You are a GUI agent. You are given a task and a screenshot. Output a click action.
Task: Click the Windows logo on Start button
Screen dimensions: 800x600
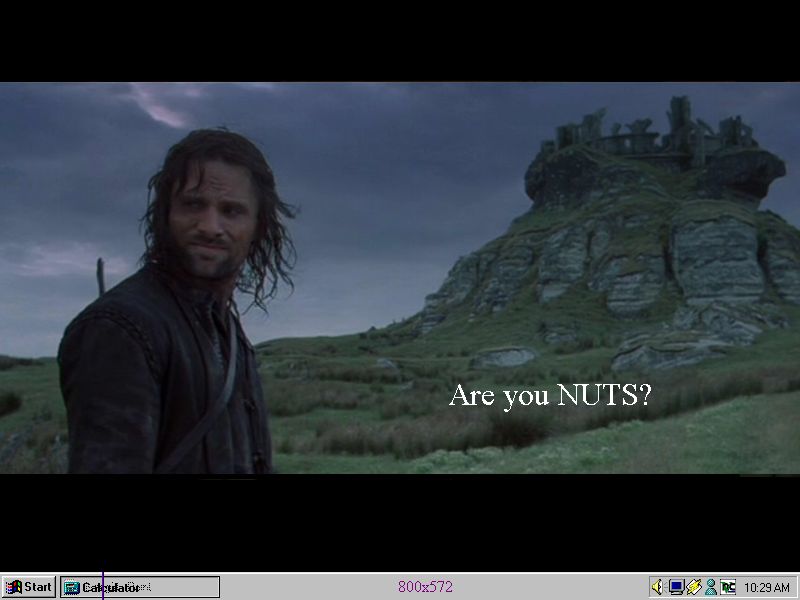coord(14,587)
